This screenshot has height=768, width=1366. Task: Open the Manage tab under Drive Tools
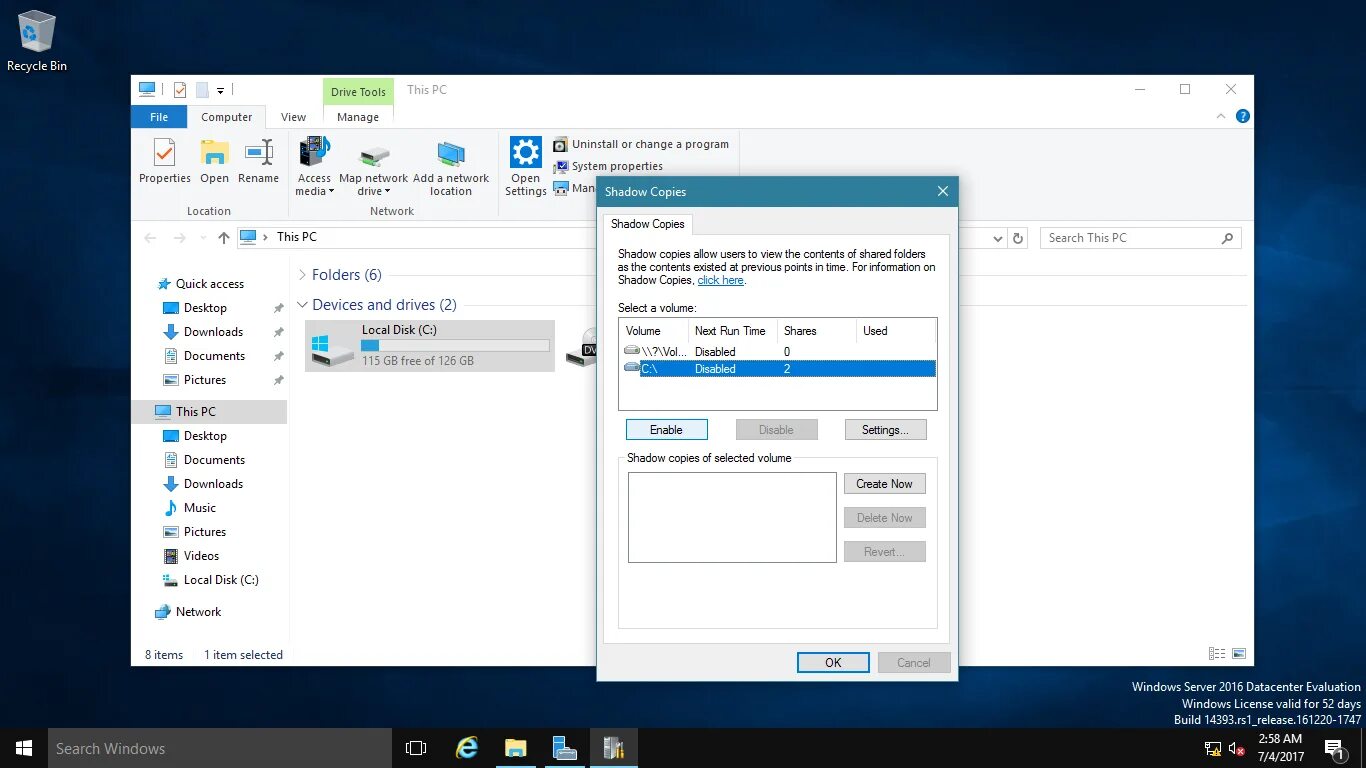(x=358, y=117)
